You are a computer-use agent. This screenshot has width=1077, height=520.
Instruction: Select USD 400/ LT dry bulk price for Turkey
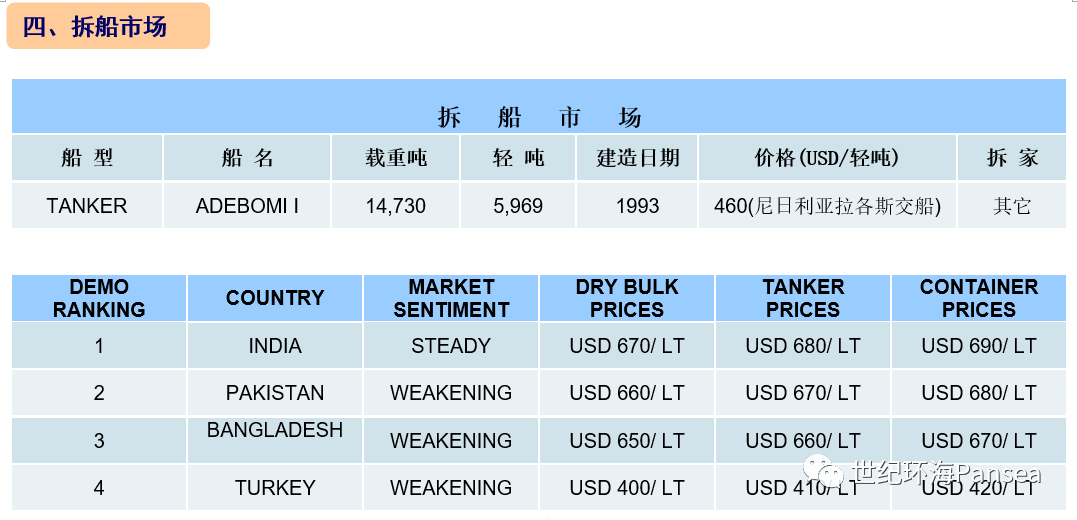[x=627, y=488]
